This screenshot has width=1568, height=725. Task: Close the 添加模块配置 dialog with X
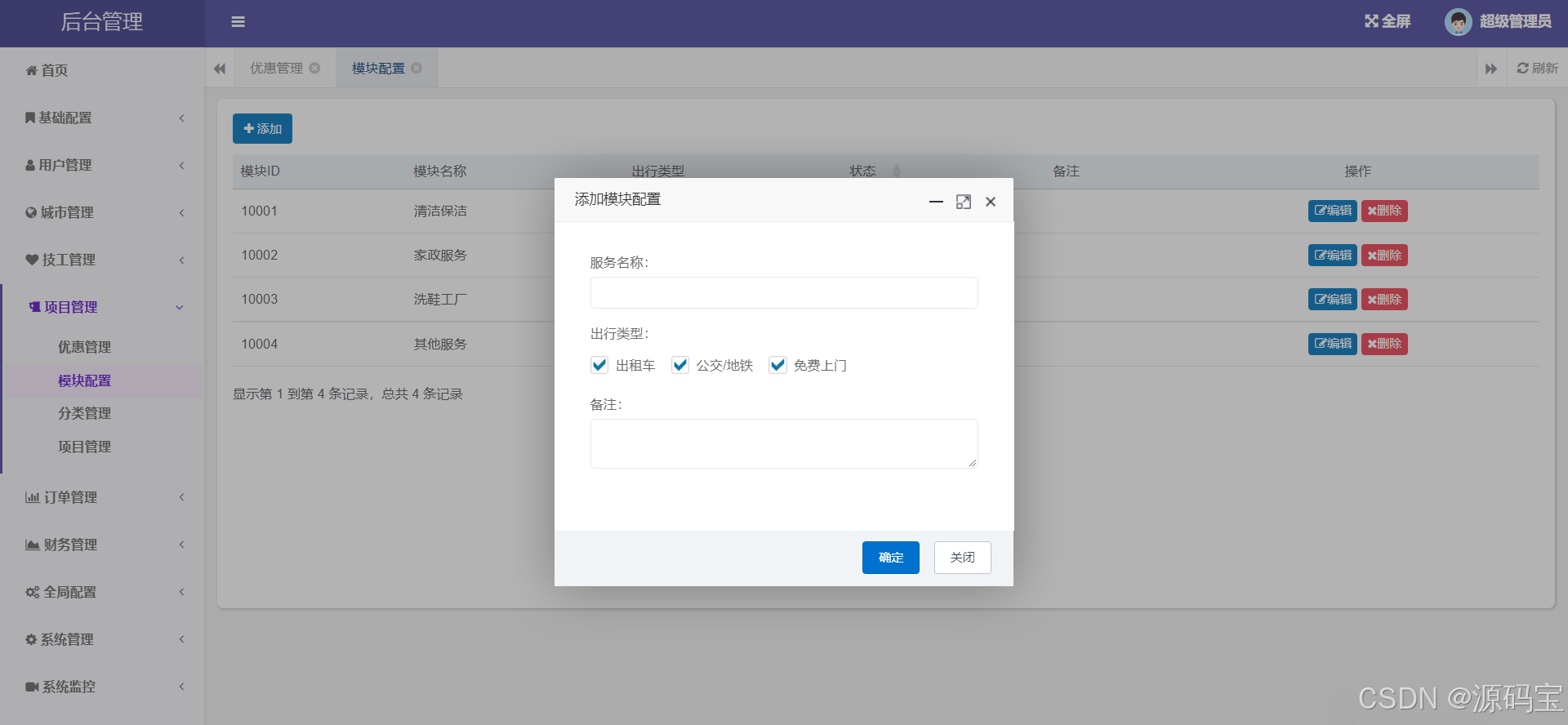pyautogui.click(x=991, y=202)
